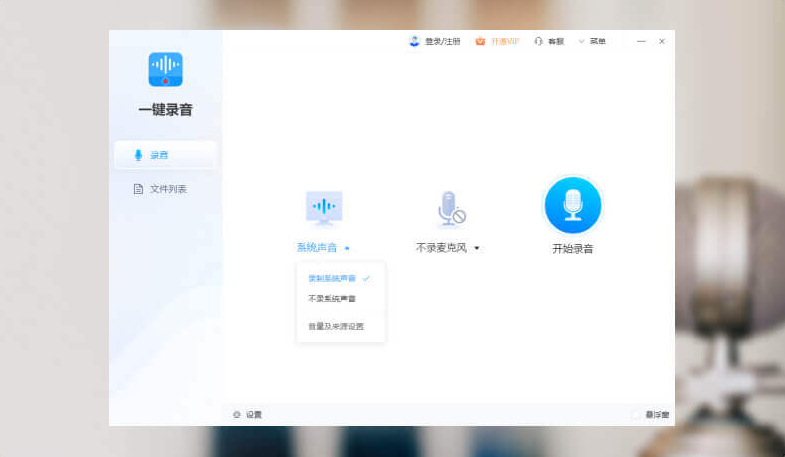Toggle the 悬浮窗 checkbox

(x=636, y=414)
